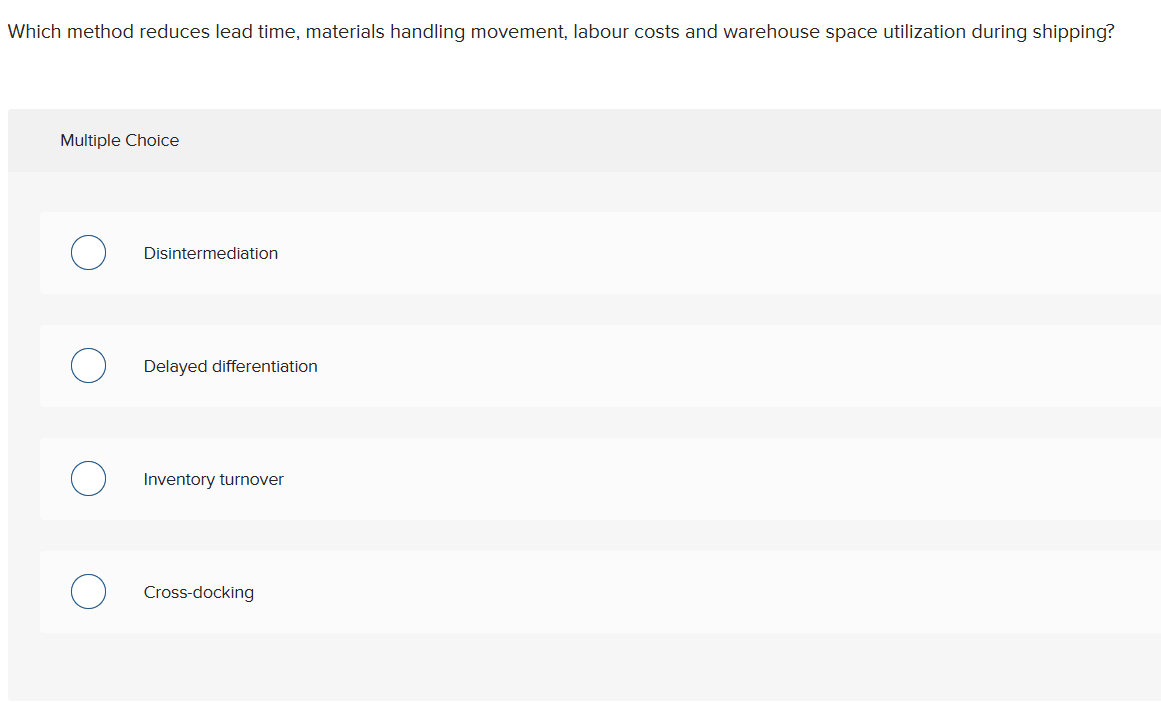The height and width of the screenshot is (703, 1161).
Task: Tick the selector beside Delayed differentiation
Action: (x=88, y=365)
